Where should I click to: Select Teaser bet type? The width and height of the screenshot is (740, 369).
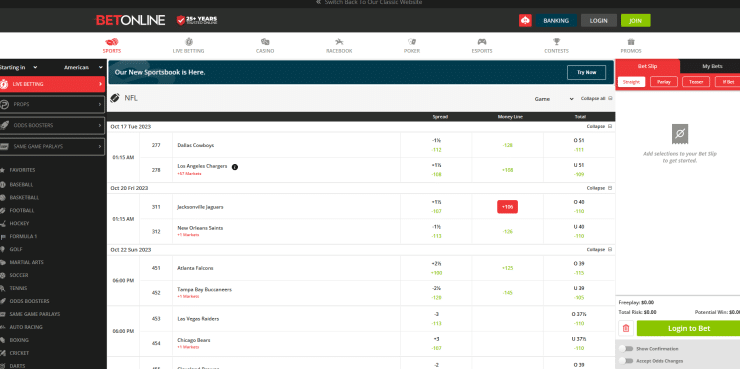click(x=696, y=82)
